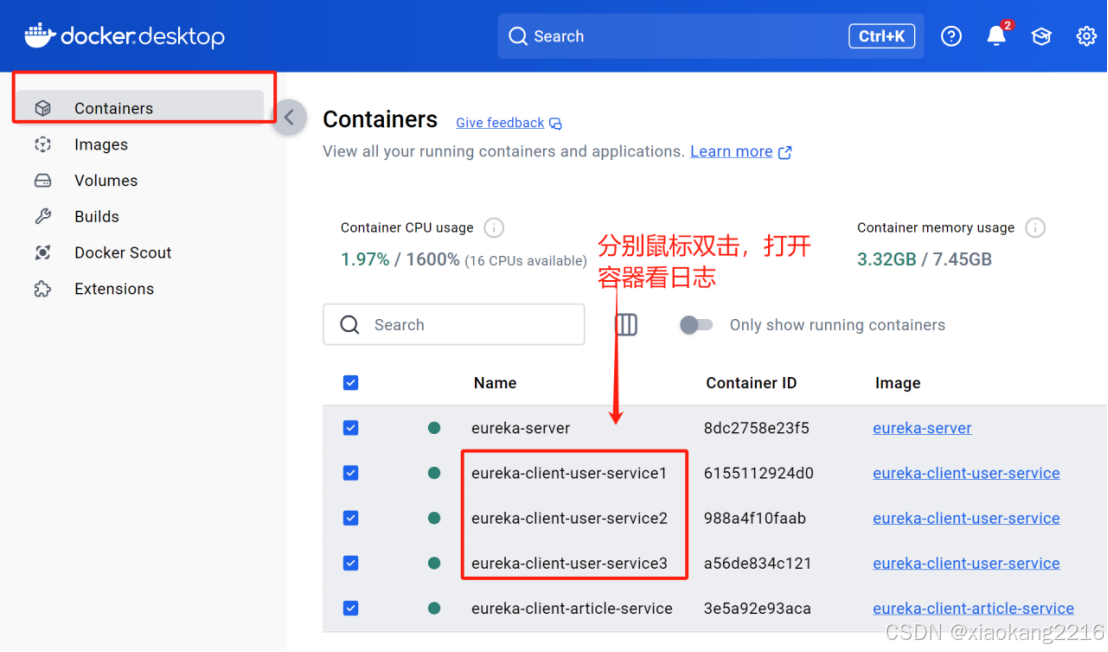Collapse the sidebar with the chevron
The width and height of the screenshot is (1108, 652).
[x=289, y=117]
